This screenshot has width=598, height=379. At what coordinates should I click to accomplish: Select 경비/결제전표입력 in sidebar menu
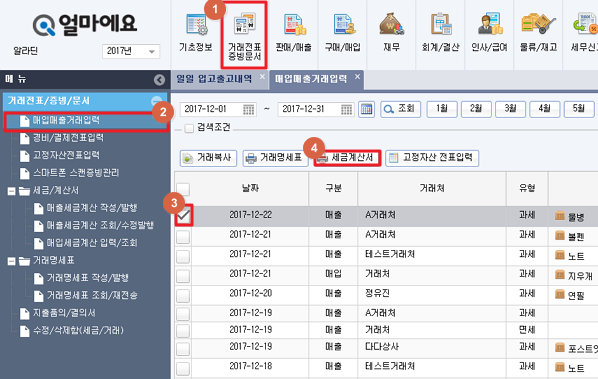68,138
